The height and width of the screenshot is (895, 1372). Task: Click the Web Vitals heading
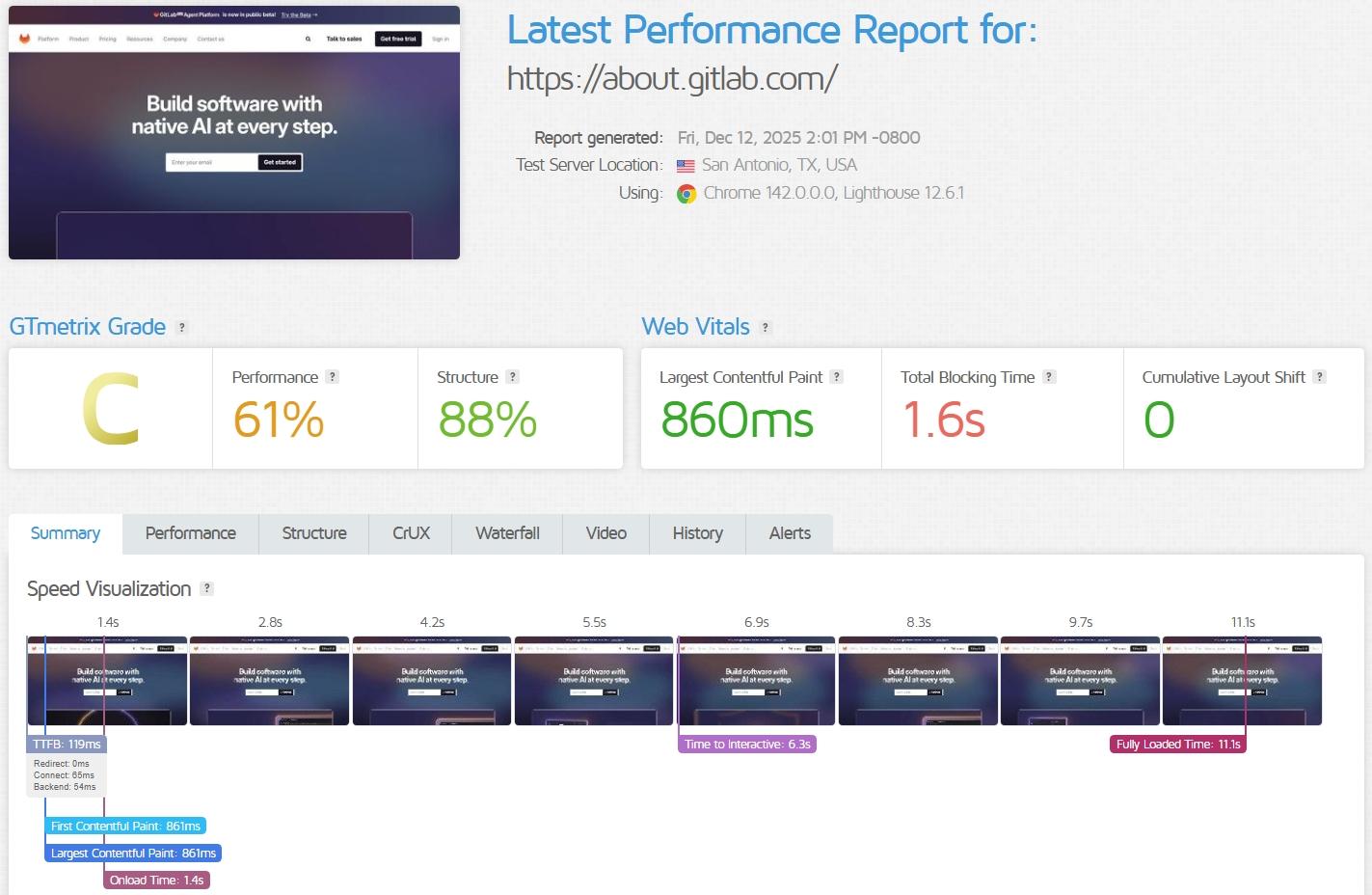point(696,327)
